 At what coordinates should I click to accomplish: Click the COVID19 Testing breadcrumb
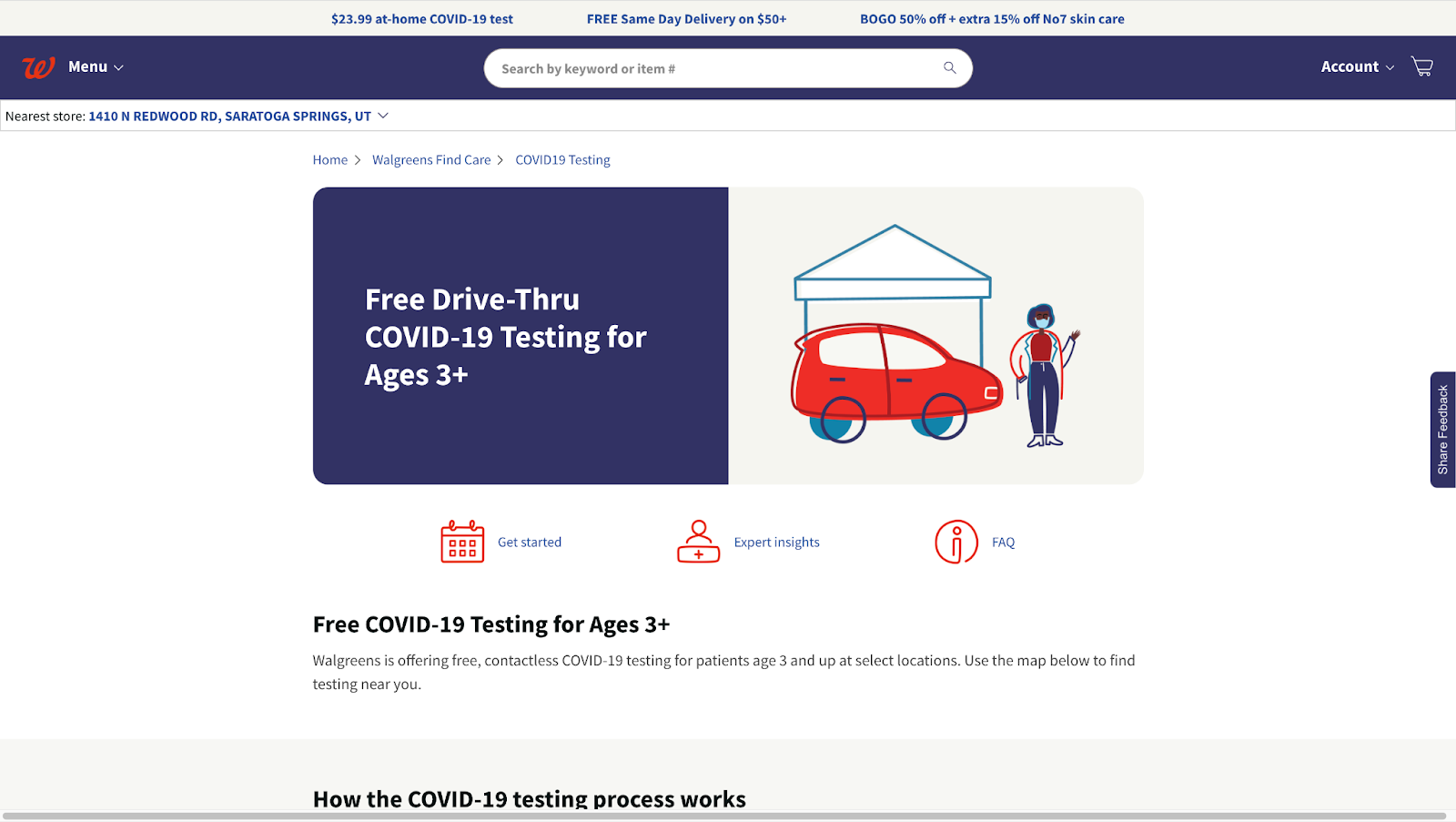click(562, 160)
